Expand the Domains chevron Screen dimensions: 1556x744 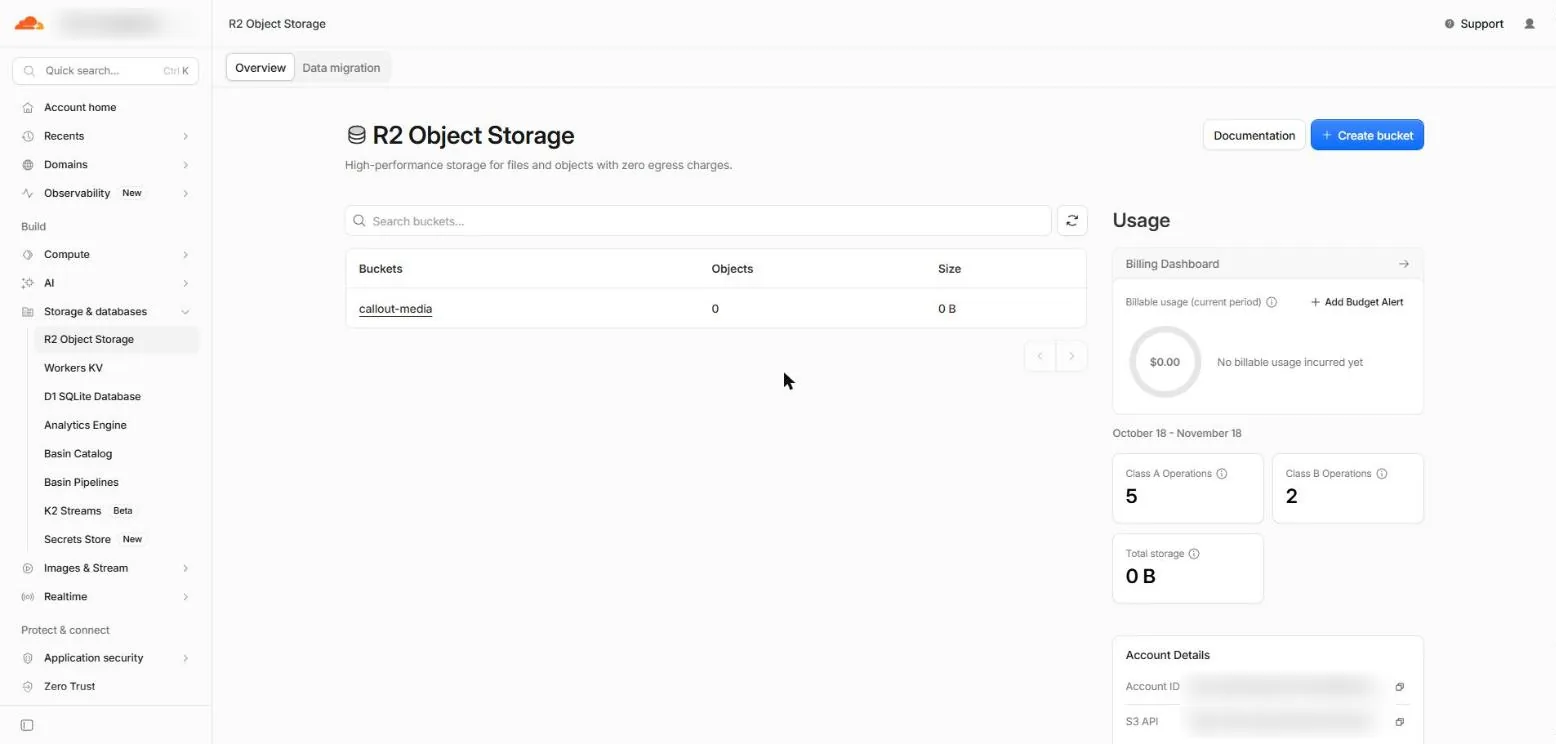click(x=186, y=164)
